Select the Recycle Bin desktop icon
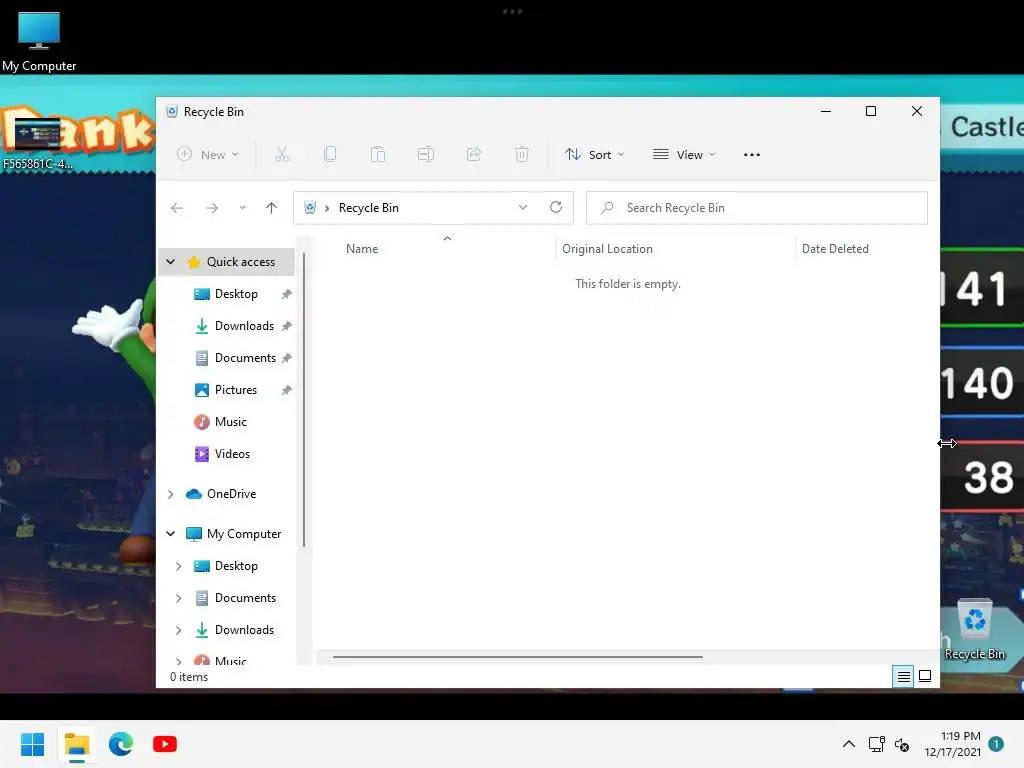 pyautogui.click(x=975, y=630)
